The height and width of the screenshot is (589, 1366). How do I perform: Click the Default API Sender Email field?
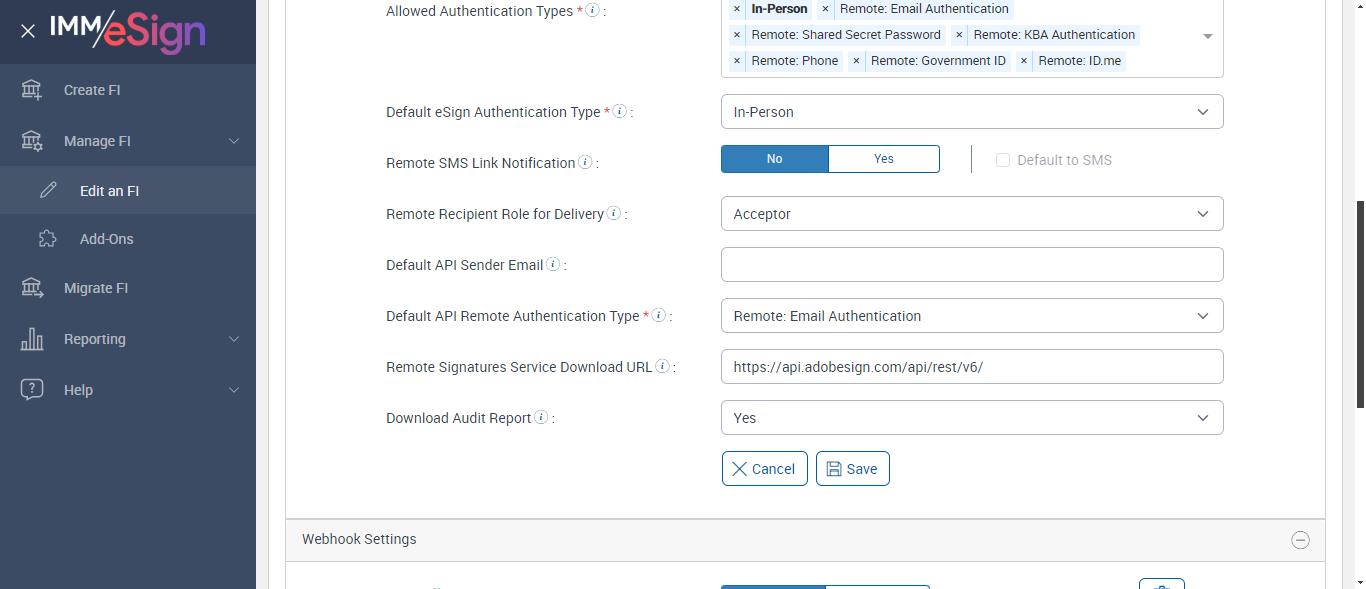972,265
